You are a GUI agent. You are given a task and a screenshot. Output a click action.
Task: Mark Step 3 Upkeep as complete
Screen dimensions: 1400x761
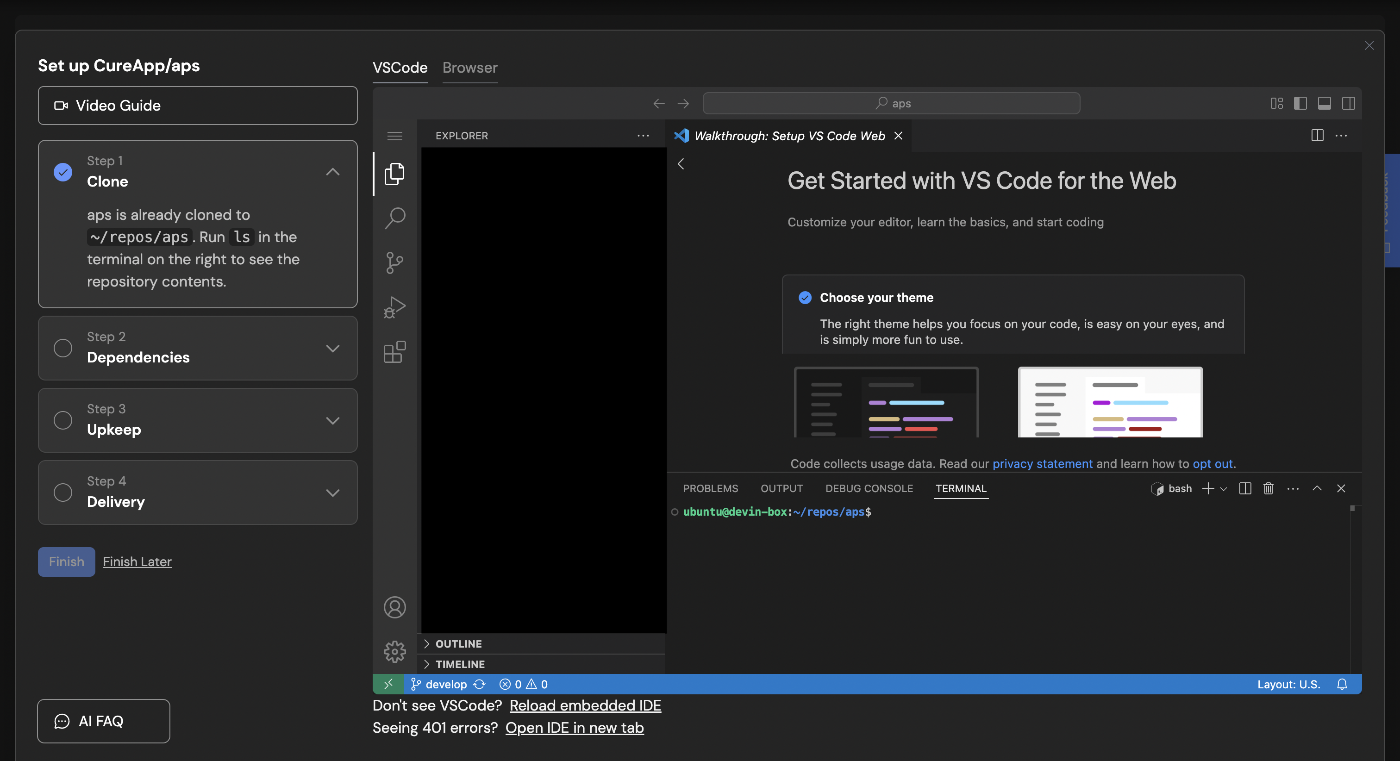[x=63, y=420]
